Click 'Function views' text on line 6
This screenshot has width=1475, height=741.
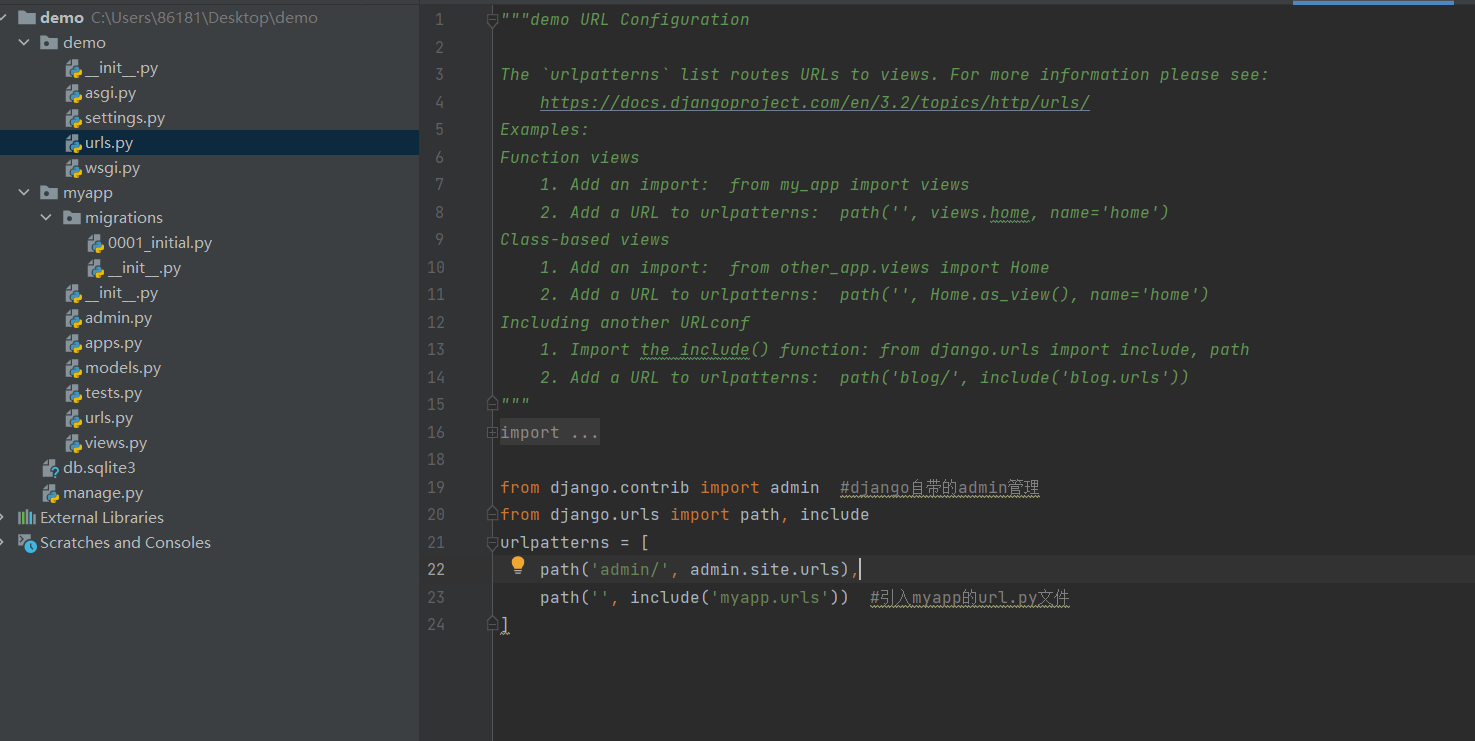pyautogui.click(x=570, y=157)
